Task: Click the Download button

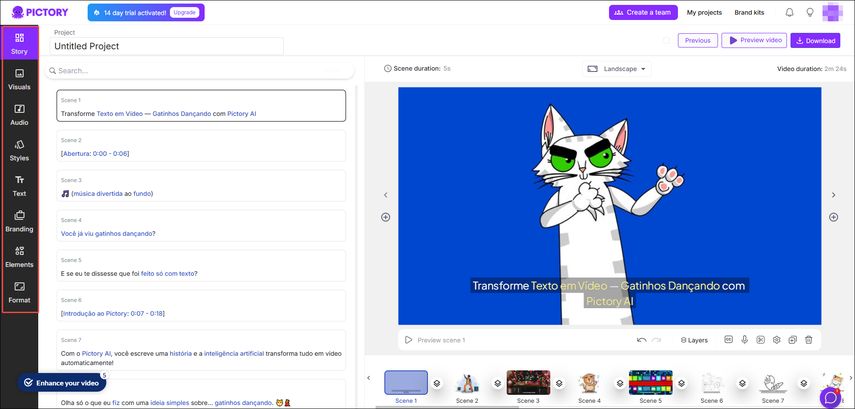Action: pyautogui.click(x=815, y=40)
